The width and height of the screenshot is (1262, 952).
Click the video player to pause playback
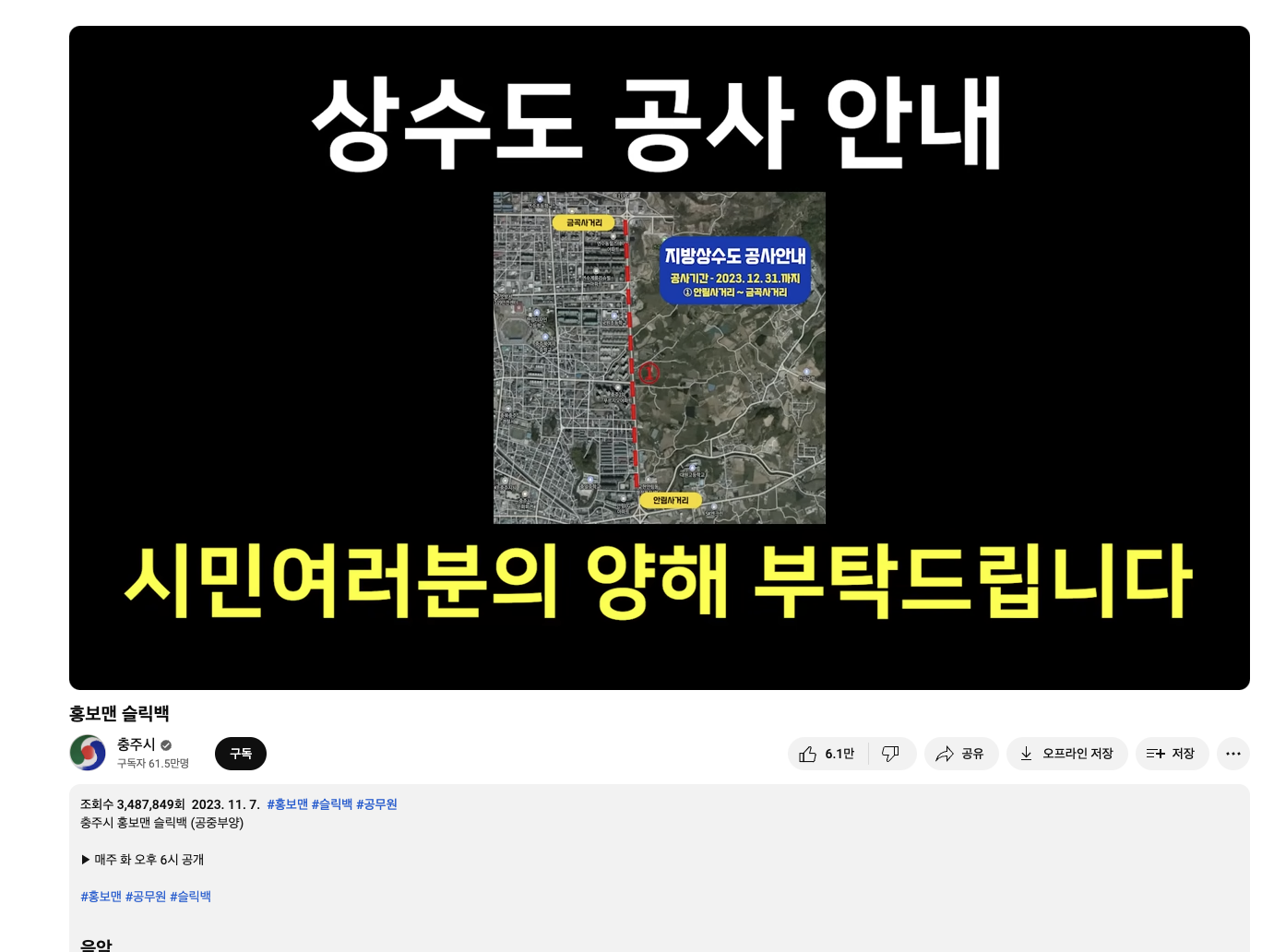point(658,357)
